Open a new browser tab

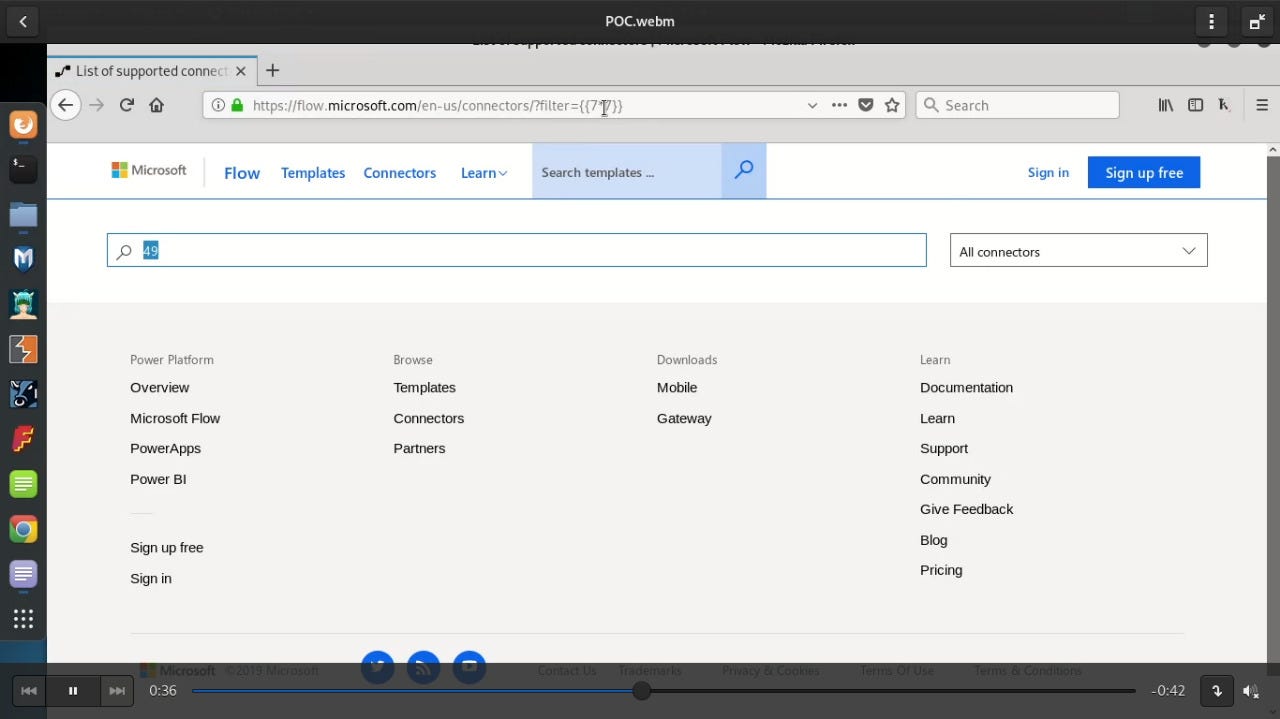point(272,71)
